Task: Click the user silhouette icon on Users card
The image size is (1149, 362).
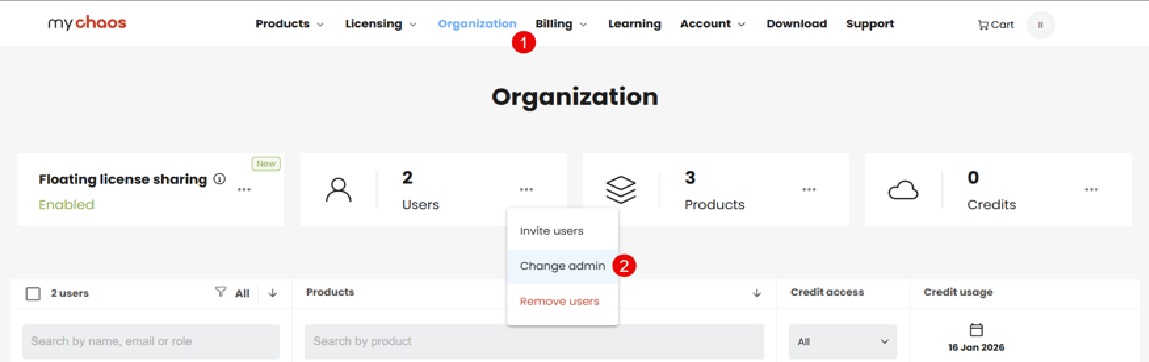Action: (x=338, y=190)
